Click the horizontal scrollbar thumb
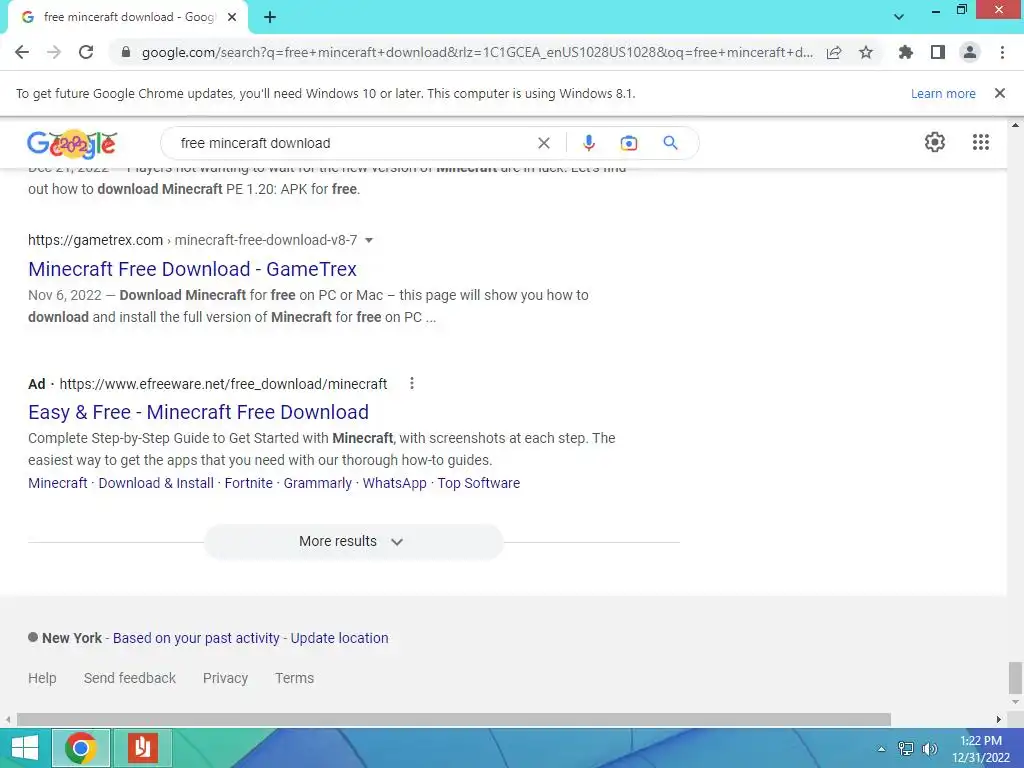 click(x=454, y=719)
